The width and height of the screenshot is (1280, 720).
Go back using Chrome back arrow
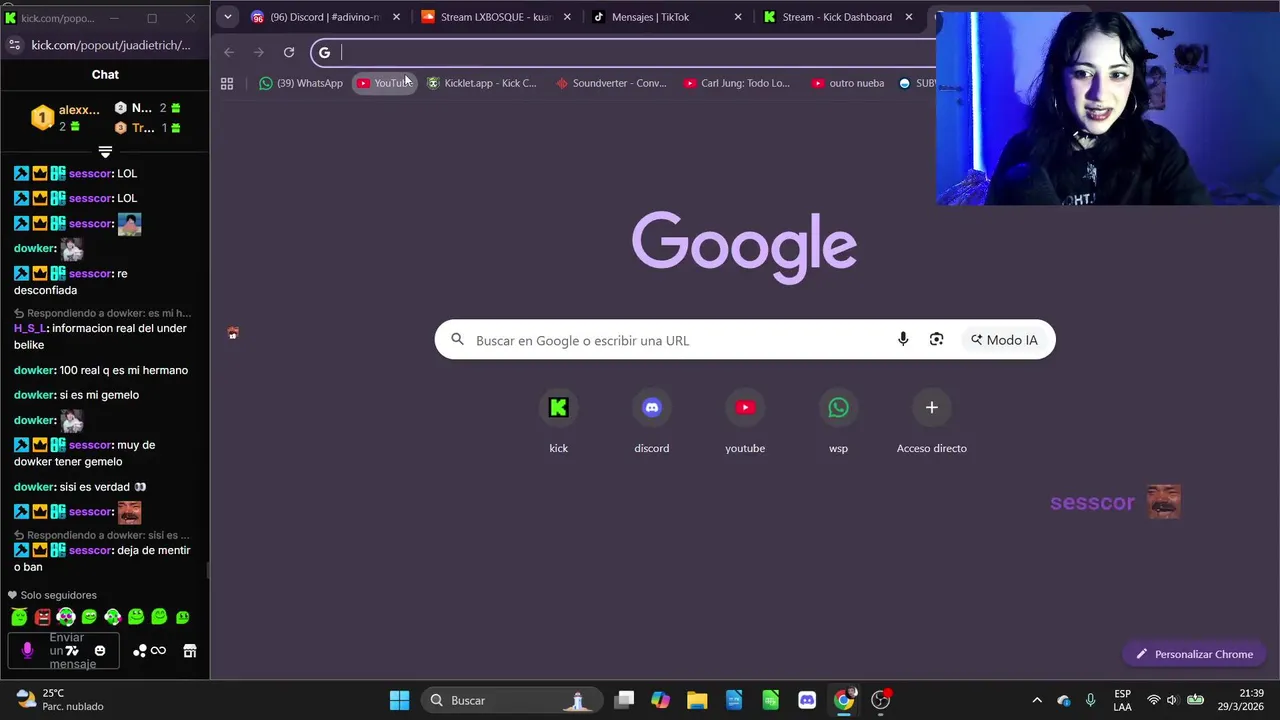pyautogui.click(x=229, y=52)
